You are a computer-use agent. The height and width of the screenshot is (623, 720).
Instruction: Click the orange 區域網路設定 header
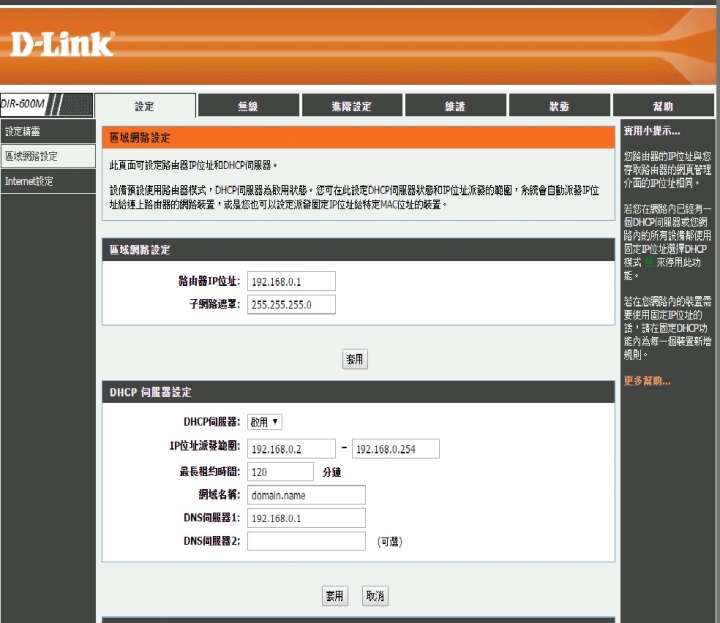pyautogui.click(x=358, y=137)
